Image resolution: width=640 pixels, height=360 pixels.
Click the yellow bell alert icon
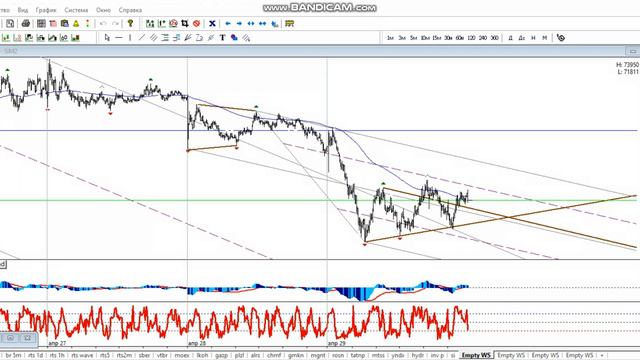pyautogui.click(x=76, y=24)
